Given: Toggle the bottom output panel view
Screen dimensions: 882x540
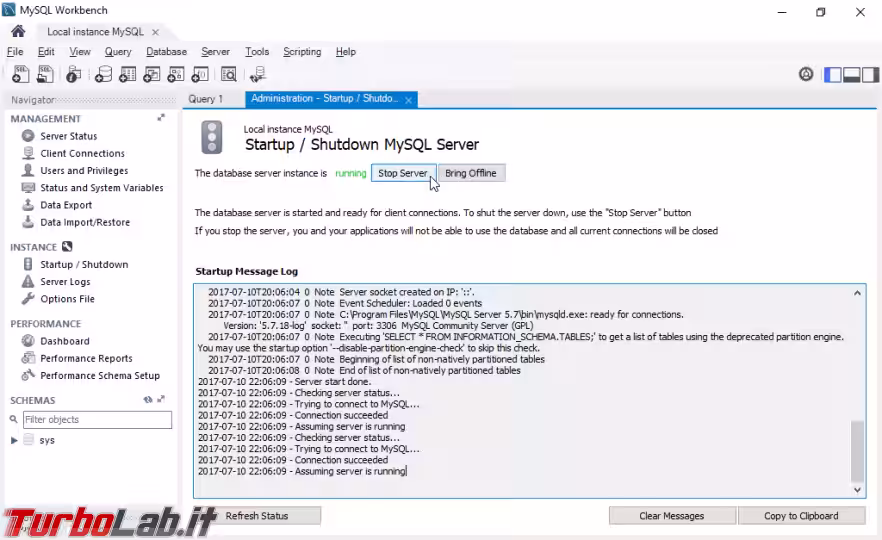Looking at the screenshot, I should coord(851,74).
